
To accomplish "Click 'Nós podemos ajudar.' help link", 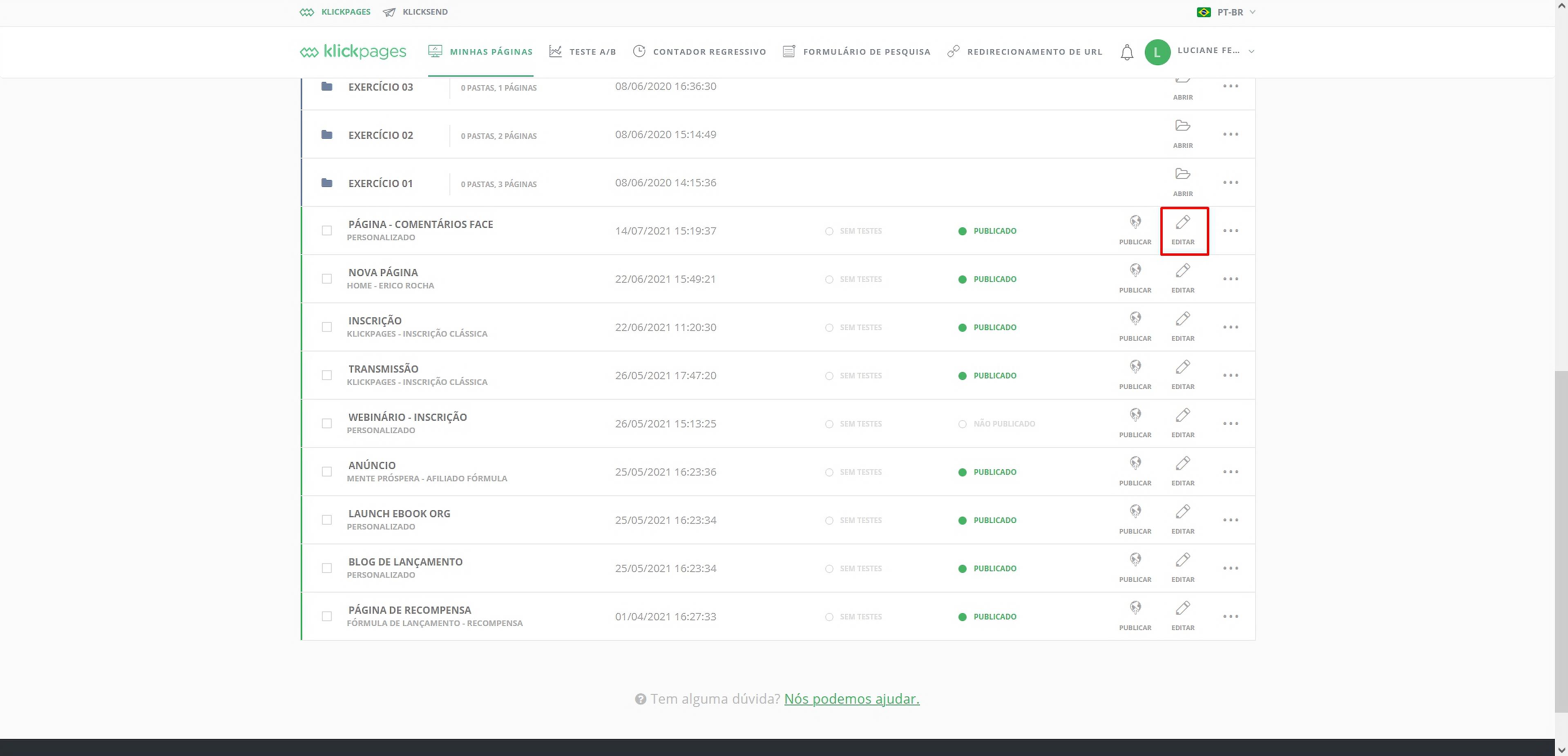I will tap(851, 699).
